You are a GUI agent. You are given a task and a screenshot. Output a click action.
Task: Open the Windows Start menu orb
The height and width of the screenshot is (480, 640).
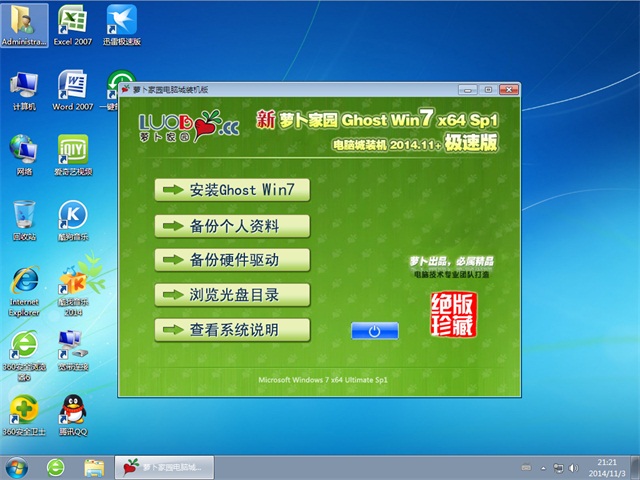[17, 467]
